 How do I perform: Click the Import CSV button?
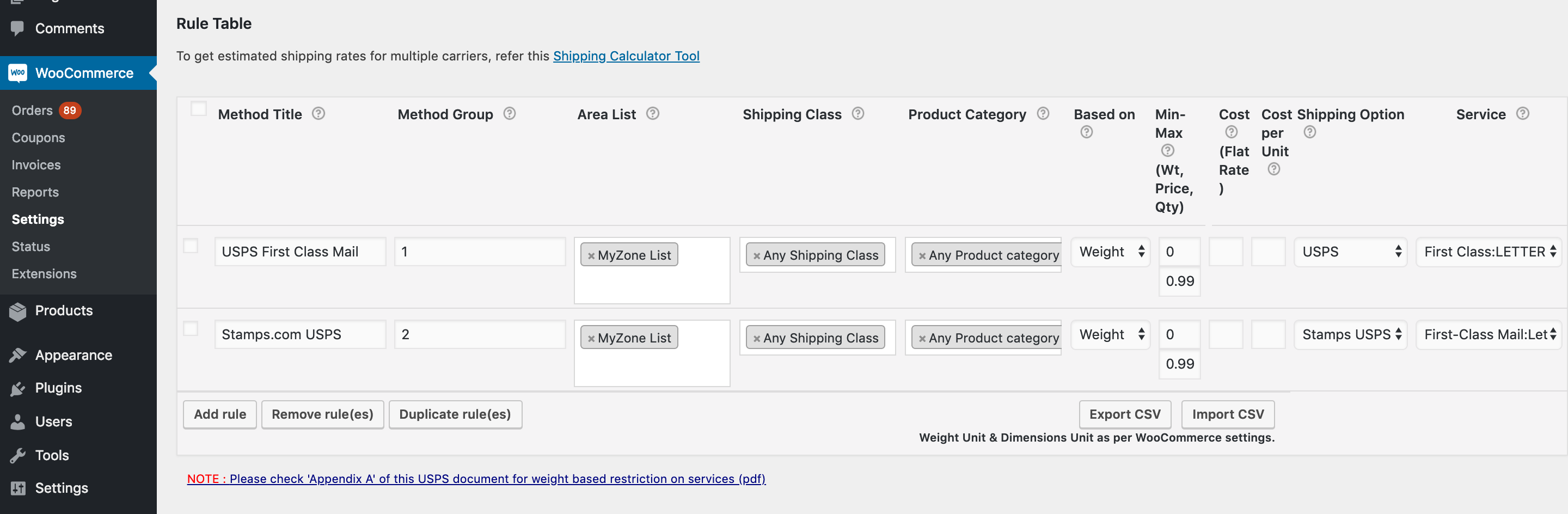click(x=1228, y=415)
